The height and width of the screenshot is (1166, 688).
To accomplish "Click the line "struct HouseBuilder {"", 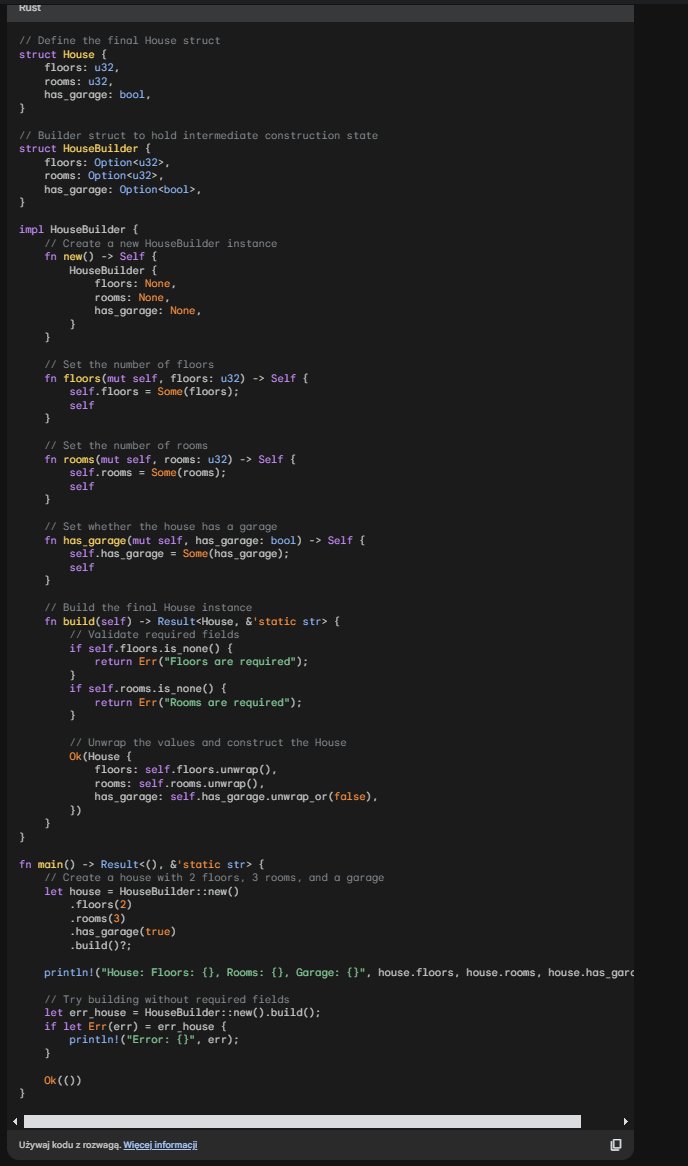I will (x=85, y=149).
